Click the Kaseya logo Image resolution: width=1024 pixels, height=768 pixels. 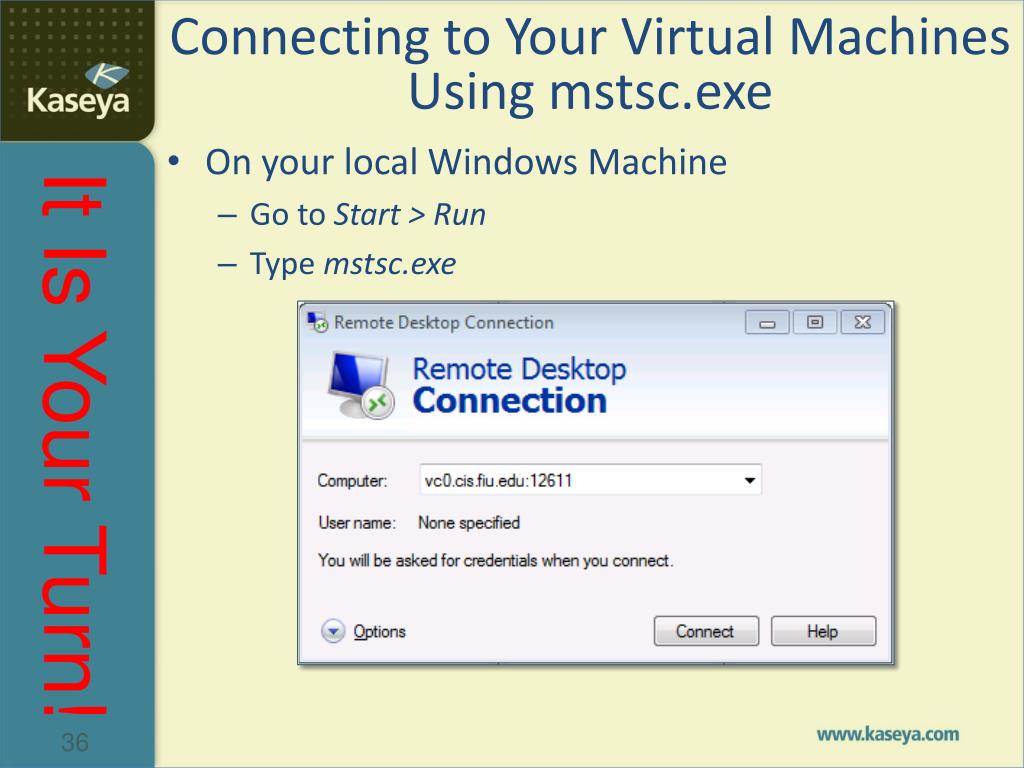click(78, 90)
